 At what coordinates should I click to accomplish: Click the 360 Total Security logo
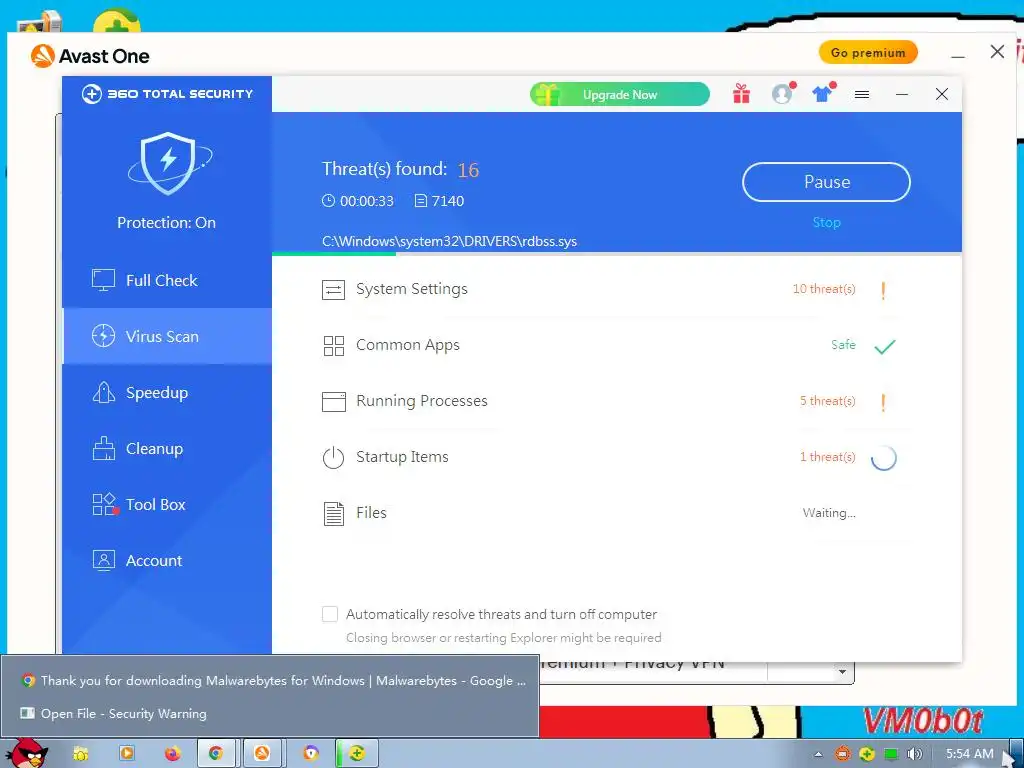click(167, 94)
